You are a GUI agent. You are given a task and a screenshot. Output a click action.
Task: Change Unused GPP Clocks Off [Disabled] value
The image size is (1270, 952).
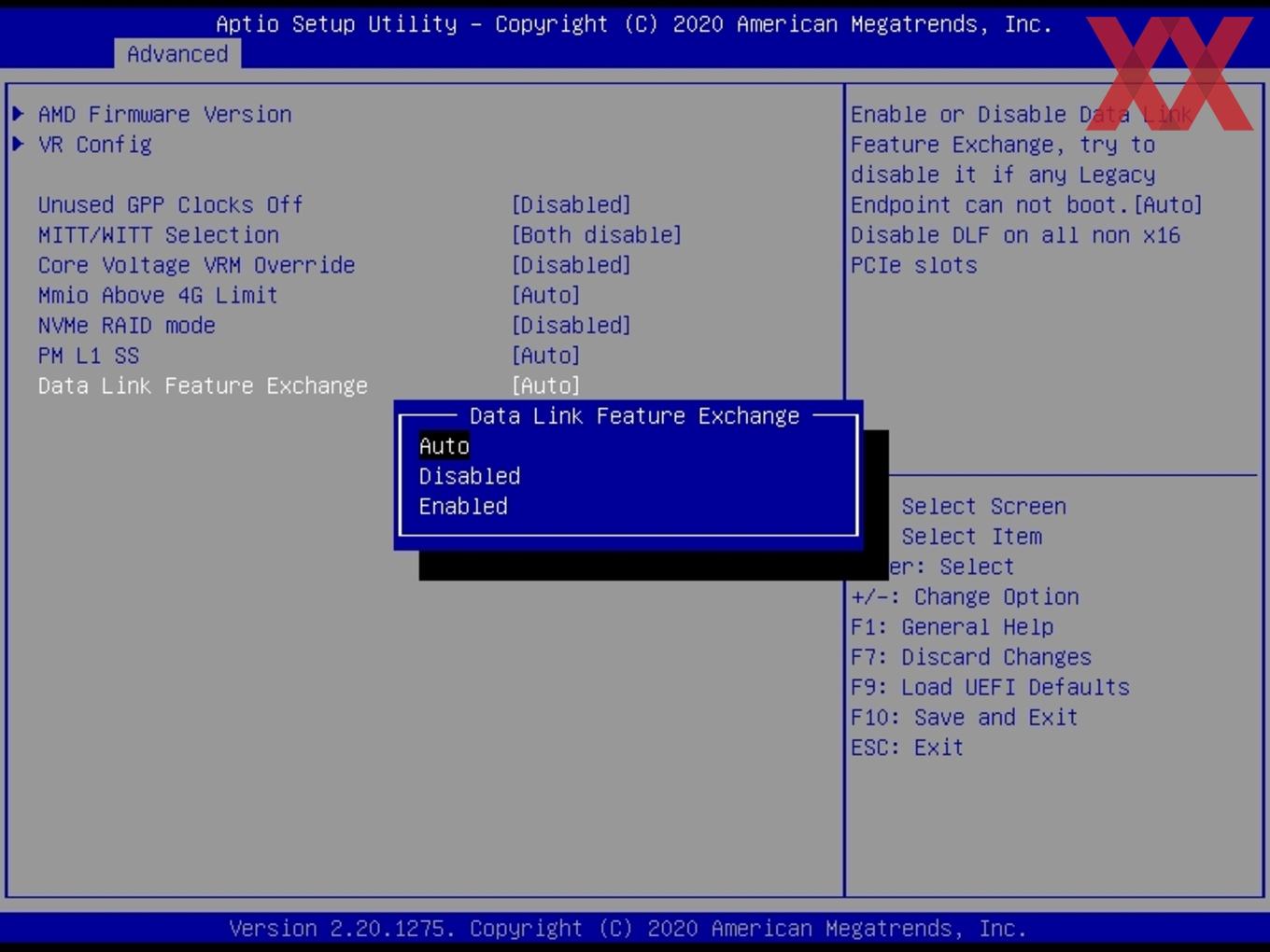point(571,204)
